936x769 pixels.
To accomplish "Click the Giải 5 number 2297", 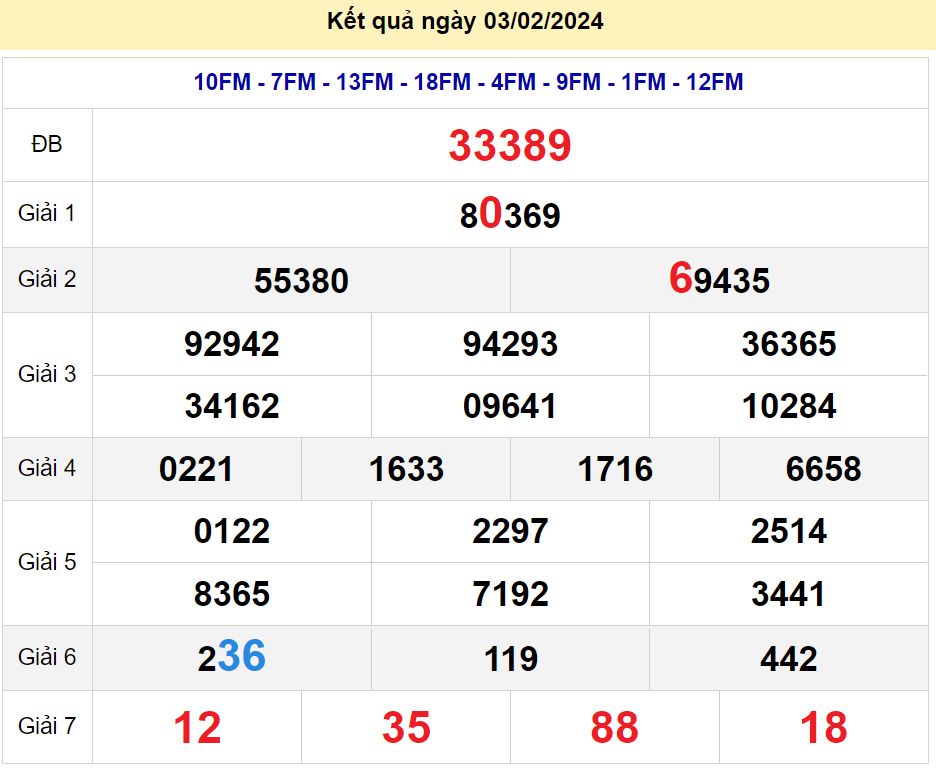I will [510, 531].
